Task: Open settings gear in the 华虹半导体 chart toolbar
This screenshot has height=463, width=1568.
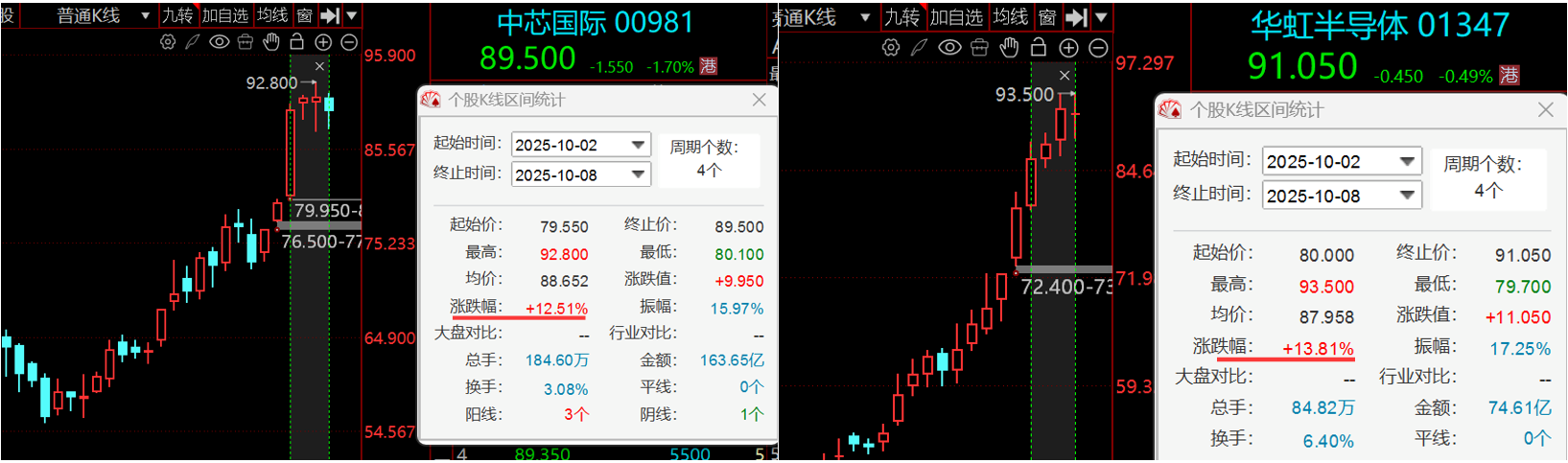Action: tap(891, 48)
